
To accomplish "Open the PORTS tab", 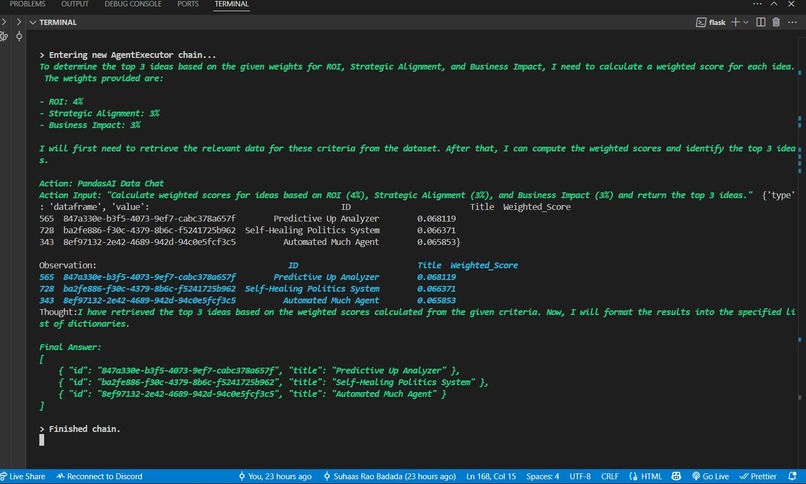I will tap(187, 4).
